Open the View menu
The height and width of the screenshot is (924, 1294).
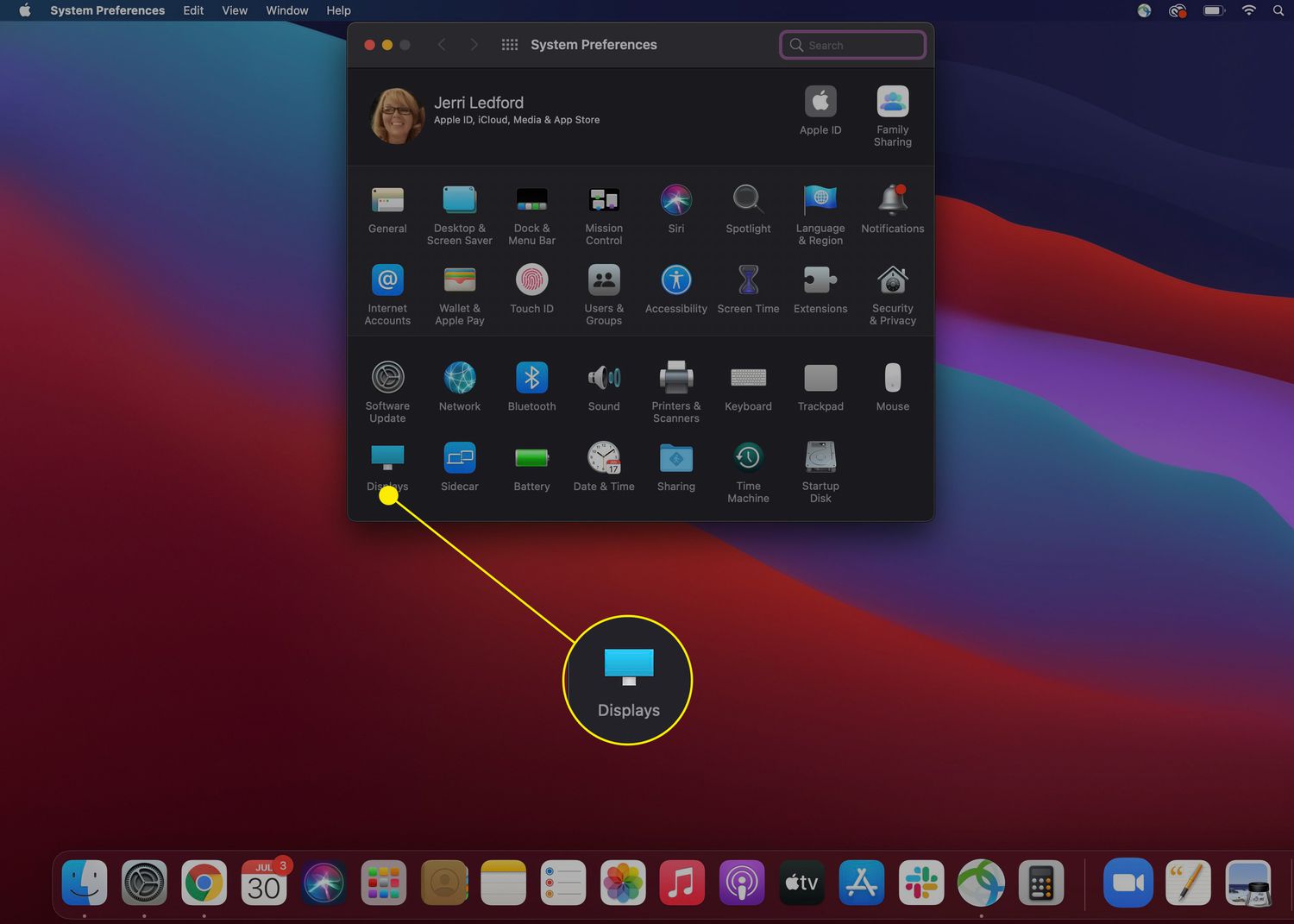pos(235,10)
